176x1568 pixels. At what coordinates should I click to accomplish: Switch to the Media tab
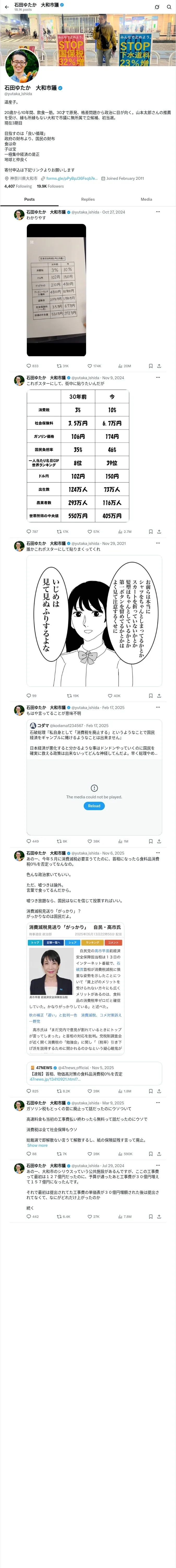click(146, 199)
